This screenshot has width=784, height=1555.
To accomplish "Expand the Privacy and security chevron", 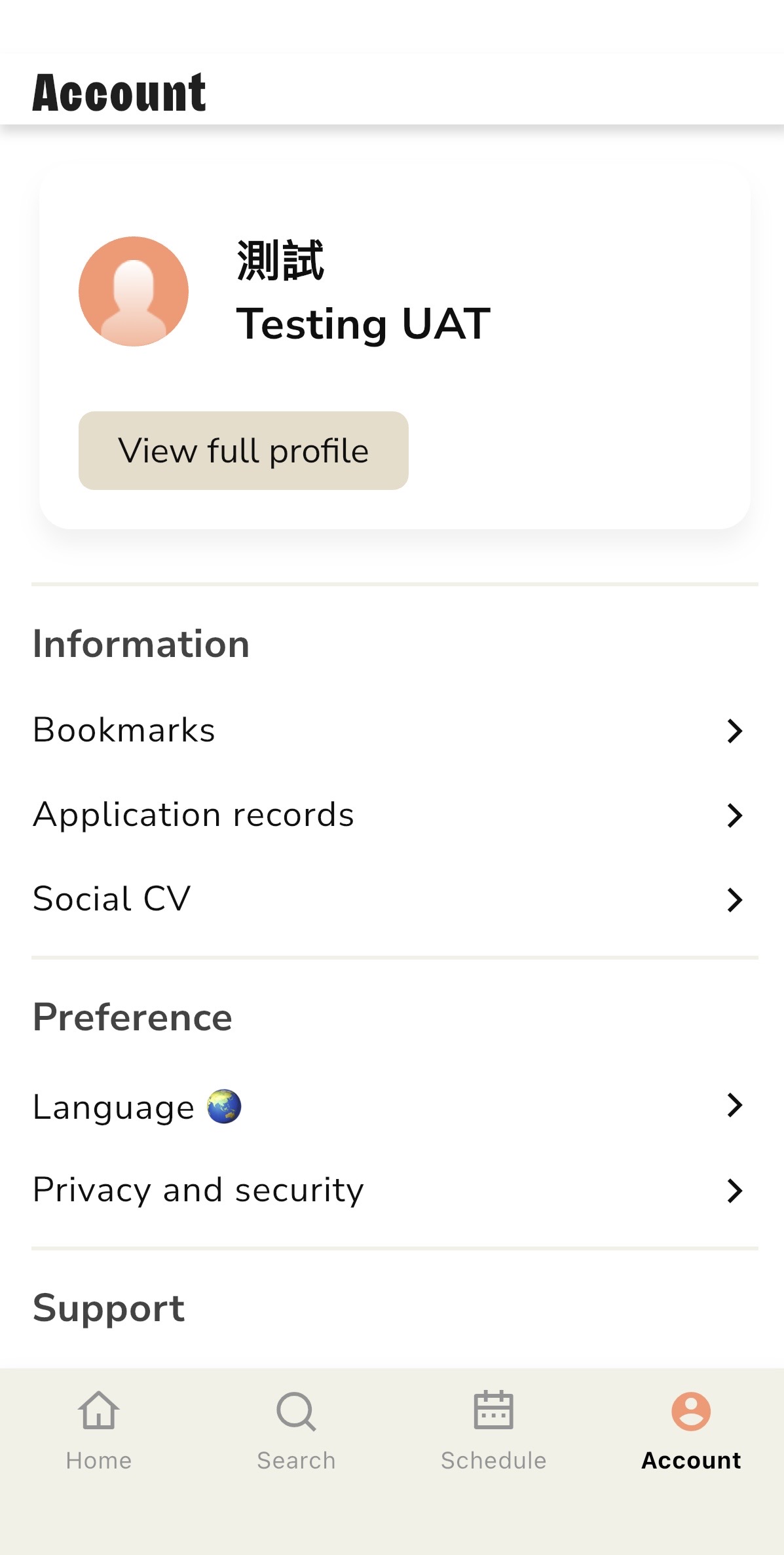I will 735,1190.
